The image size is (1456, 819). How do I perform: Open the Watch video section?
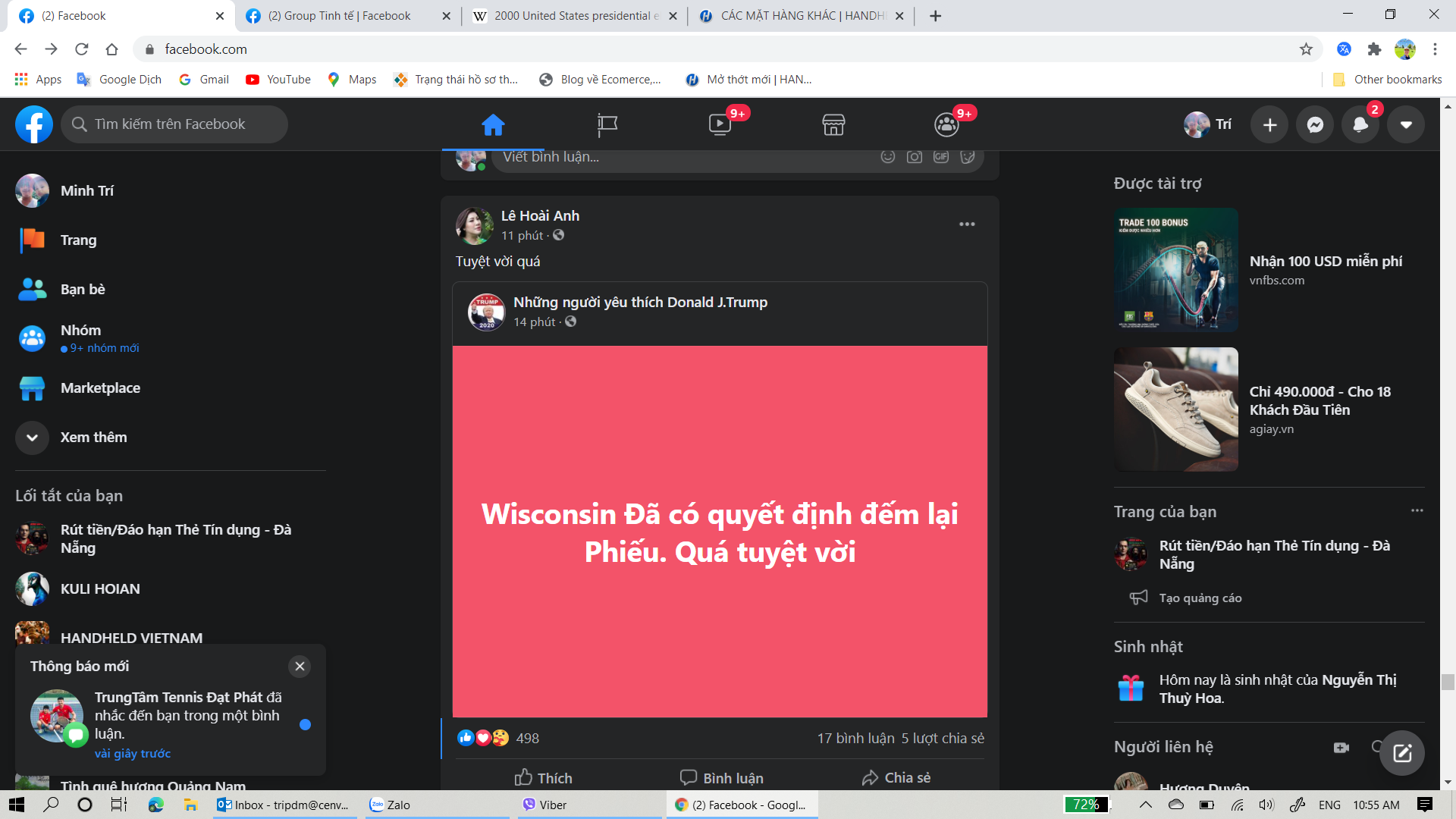(719, 124)
